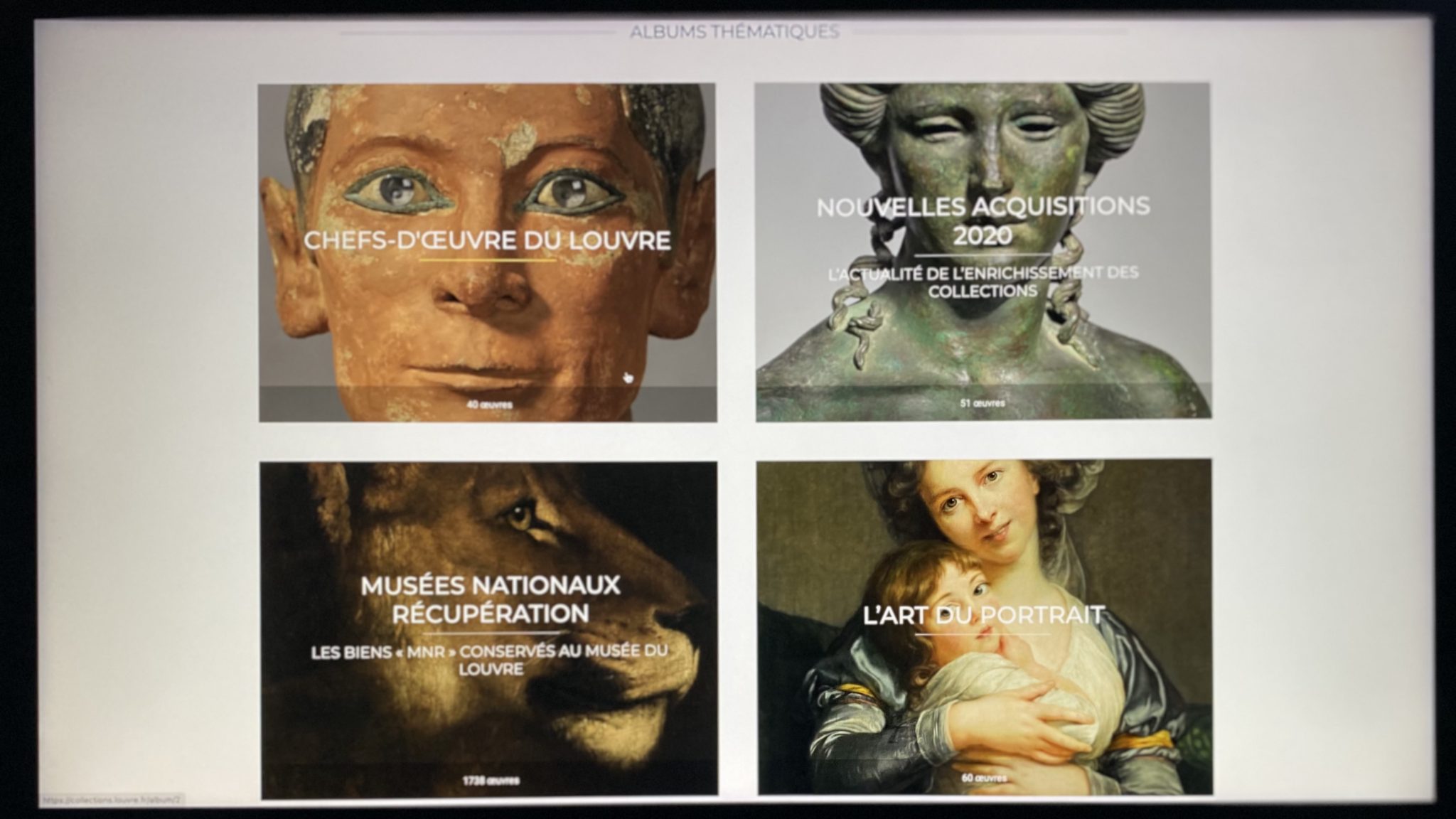Click the '1738 œuvres' count label

(x=491, y=781)
